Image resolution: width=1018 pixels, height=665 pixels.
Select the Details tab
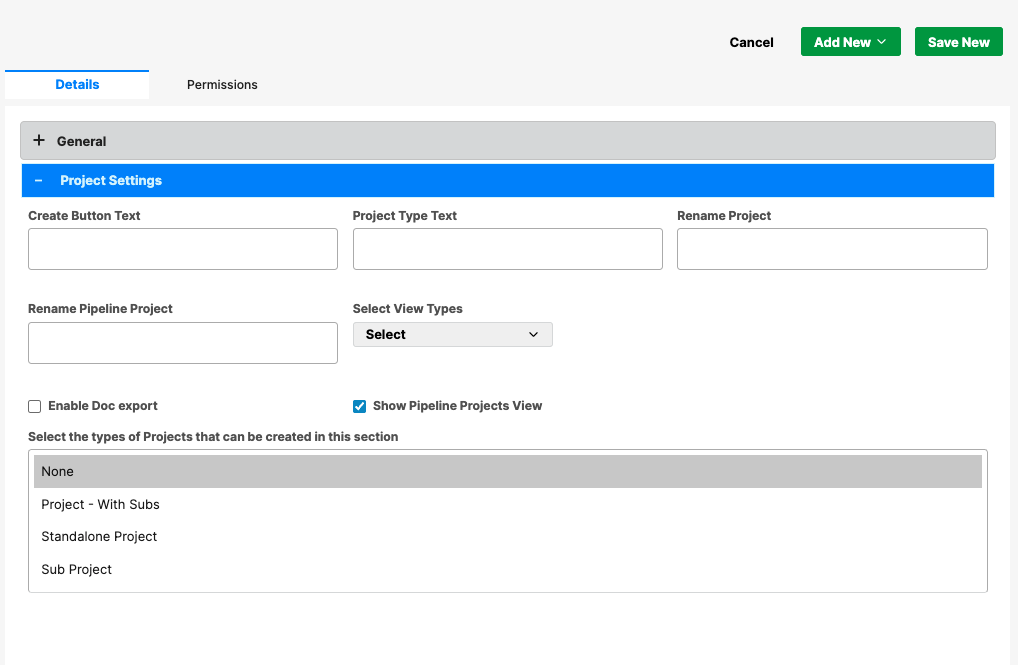pyautogui.click(x=77, y=84)
